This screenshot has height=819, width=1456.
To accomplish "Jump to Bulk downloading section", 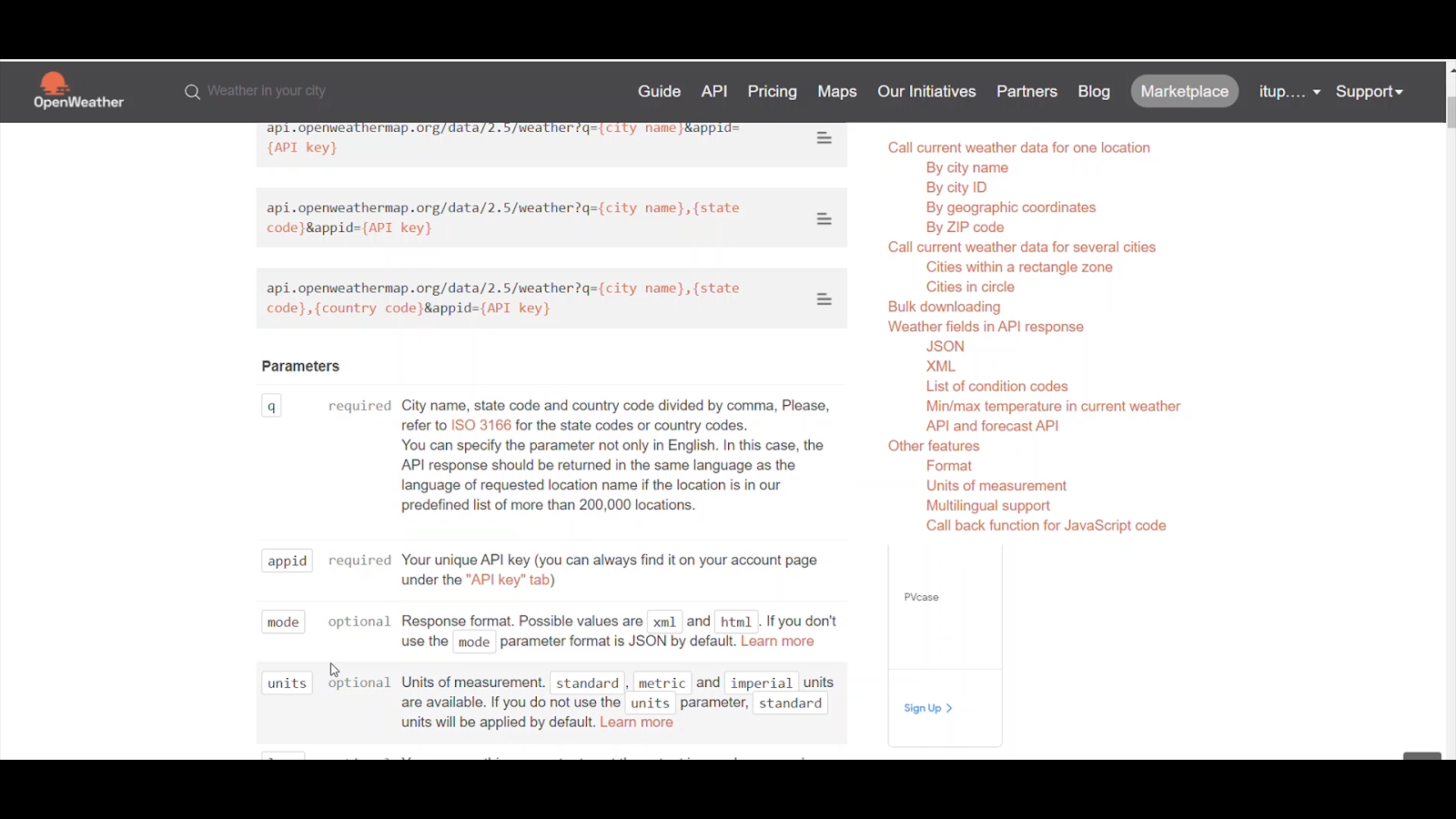I will tap(944, 308).
